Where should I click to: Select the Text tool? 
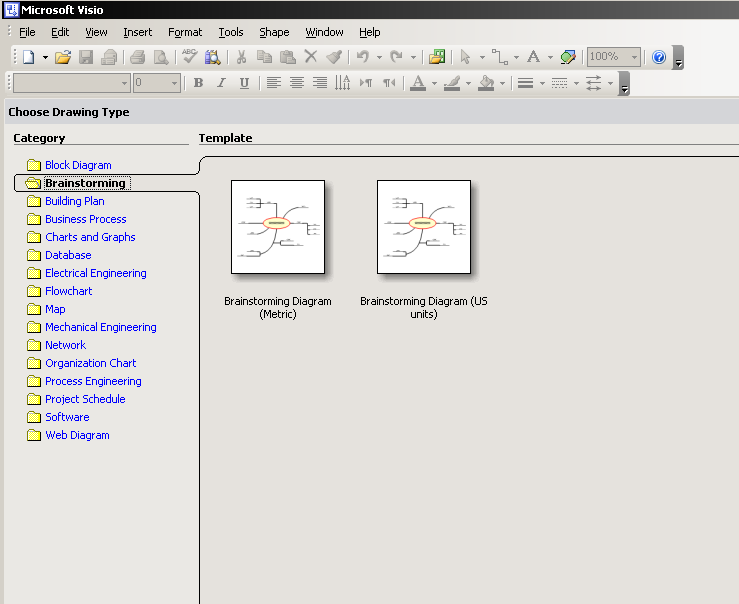[534, 58]
